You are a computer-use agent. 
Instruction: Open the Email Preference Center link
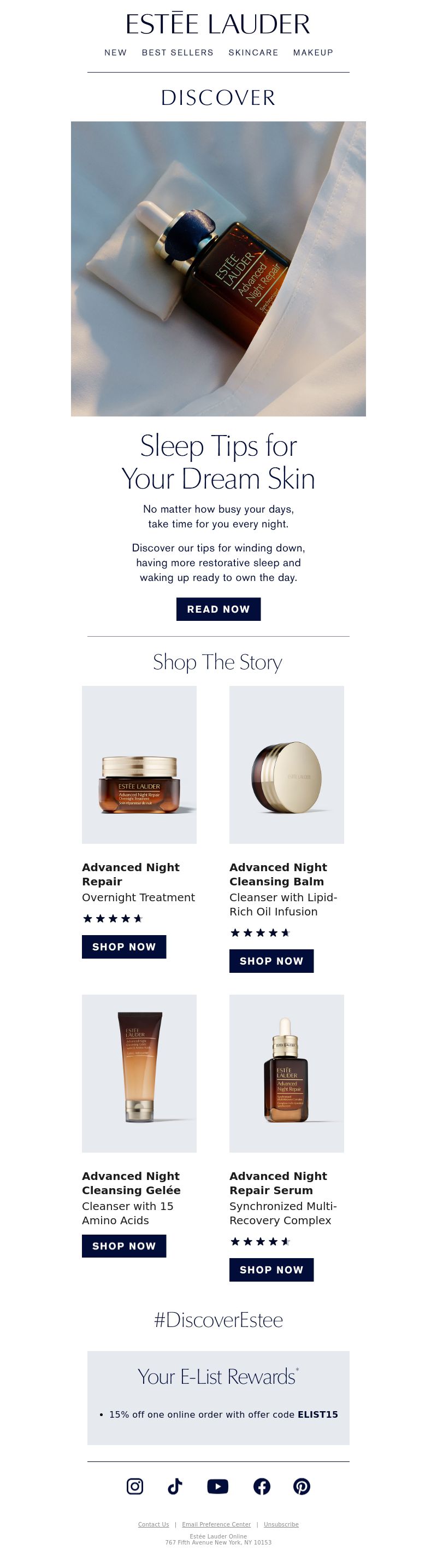click(x=216, y=1524)
